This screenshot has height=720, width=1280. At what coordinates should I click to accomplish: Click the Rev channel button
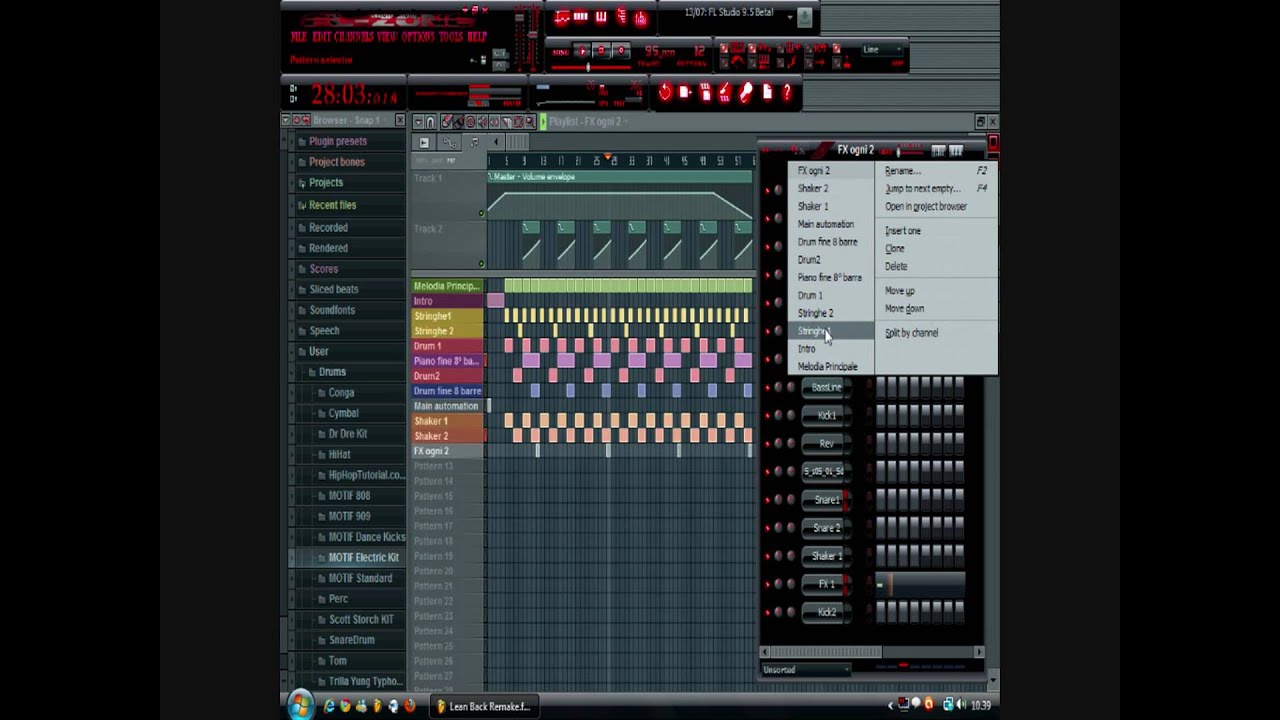click(x=826, y=443)
